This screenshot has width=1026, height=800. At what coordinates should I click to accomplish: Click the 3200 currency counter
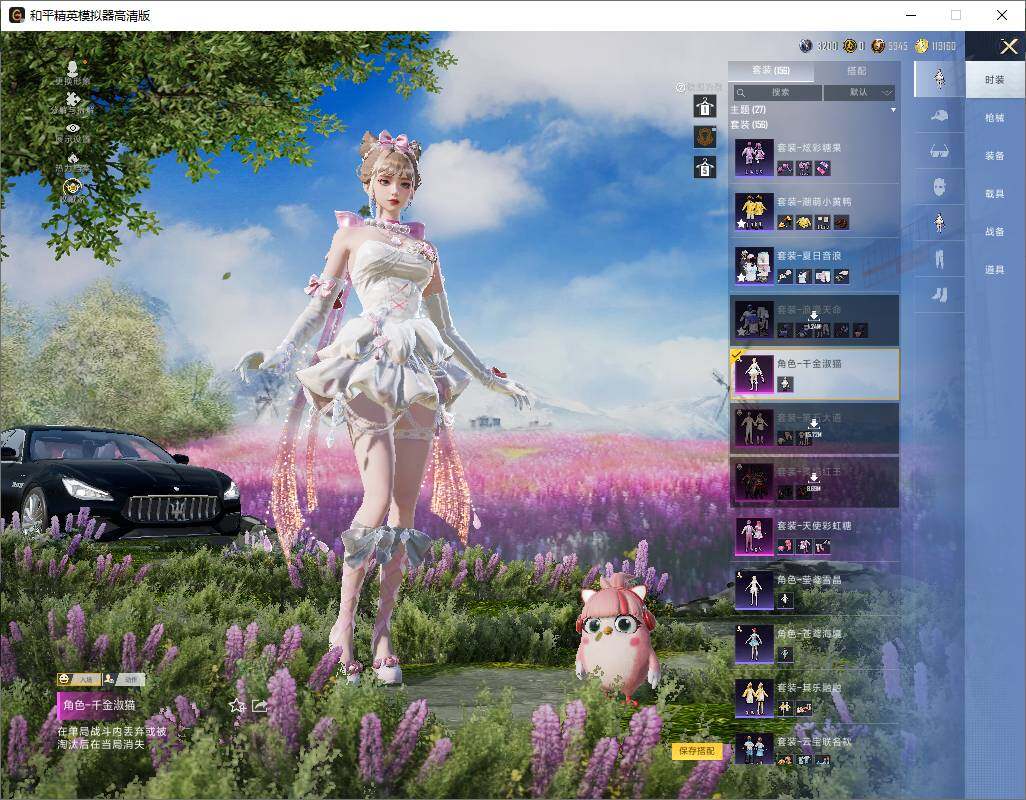(x=819, y=46)
